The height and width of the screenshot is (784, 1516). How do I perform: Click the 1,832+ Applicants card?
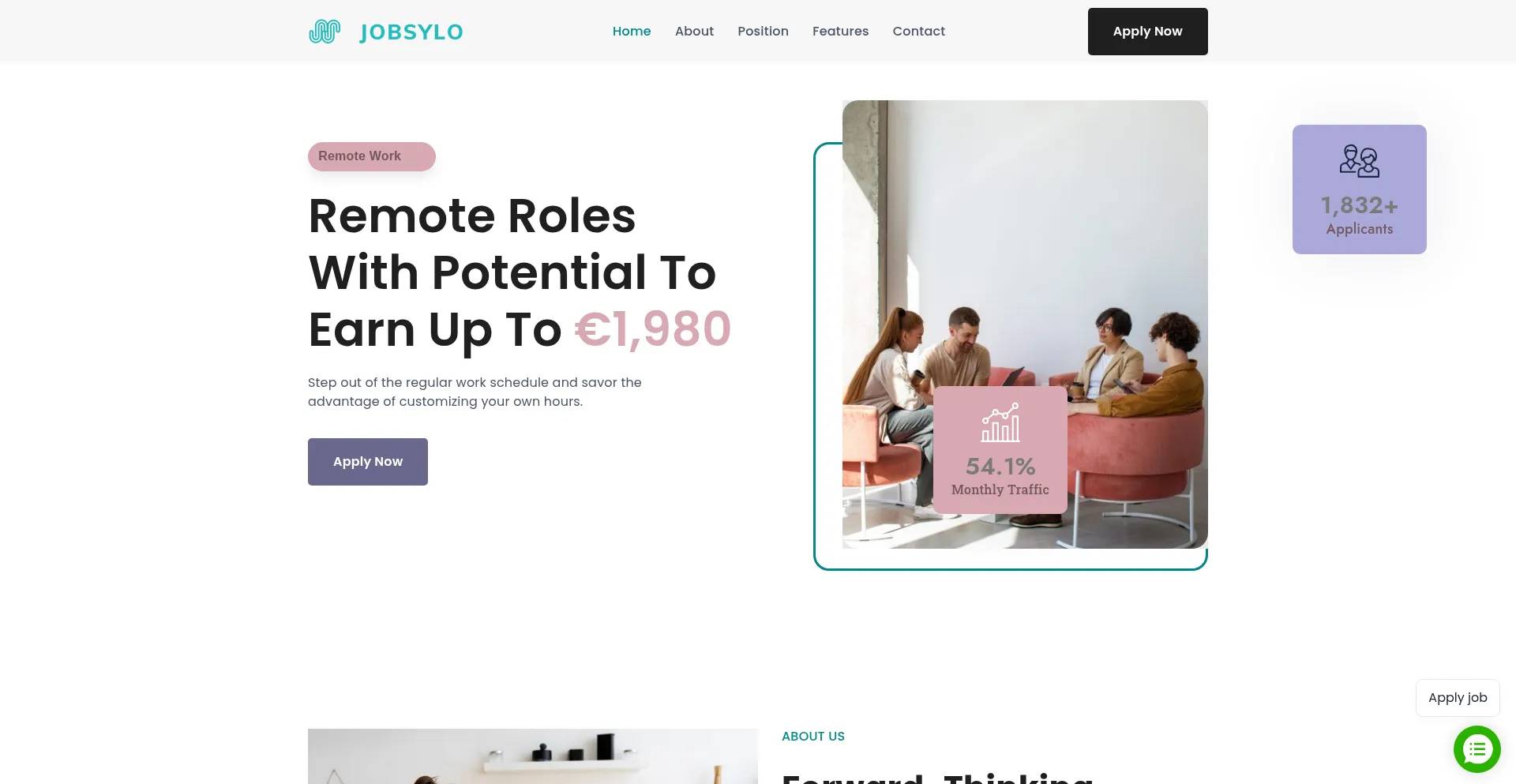click(1359, 189)
